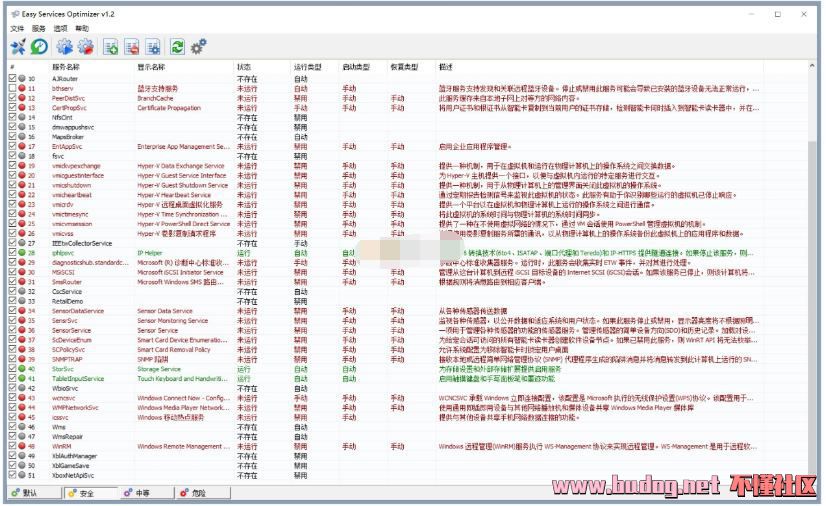Viewport: 826px width, 506px height.
Task: Uncheck the vmickvpexchange row checkbox
Action: tap(13, 166)
